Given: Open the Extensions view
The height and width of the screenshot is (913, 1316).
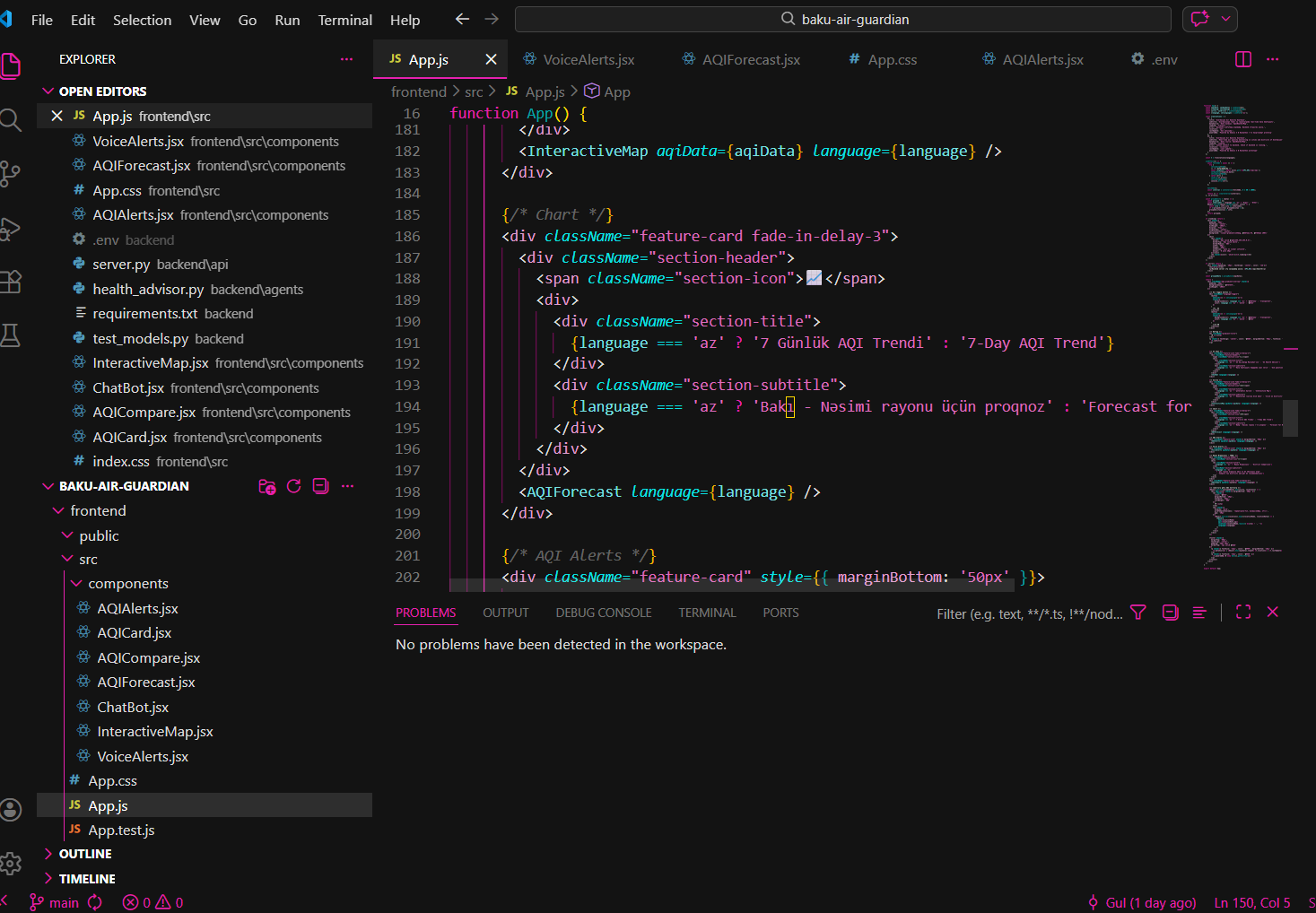Looking at the screenshot, I should pos(11,282).
